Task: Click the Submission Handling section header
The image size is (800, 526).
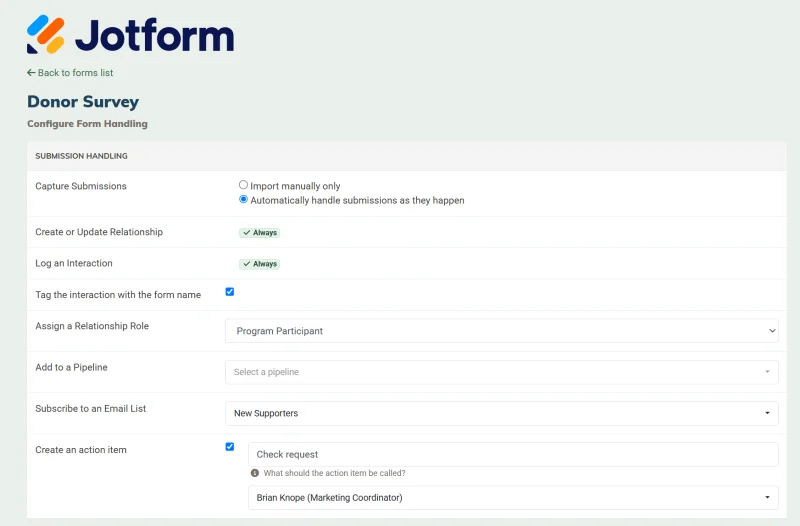Action: pos(407,156)
